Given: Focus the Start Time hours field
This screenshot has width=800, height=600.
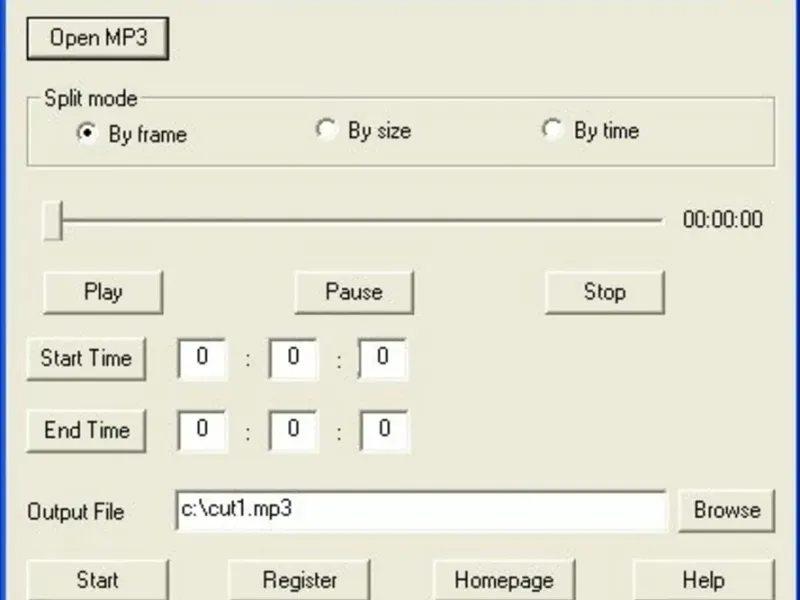Looking at the screenshot, I should tap(202, 359).
